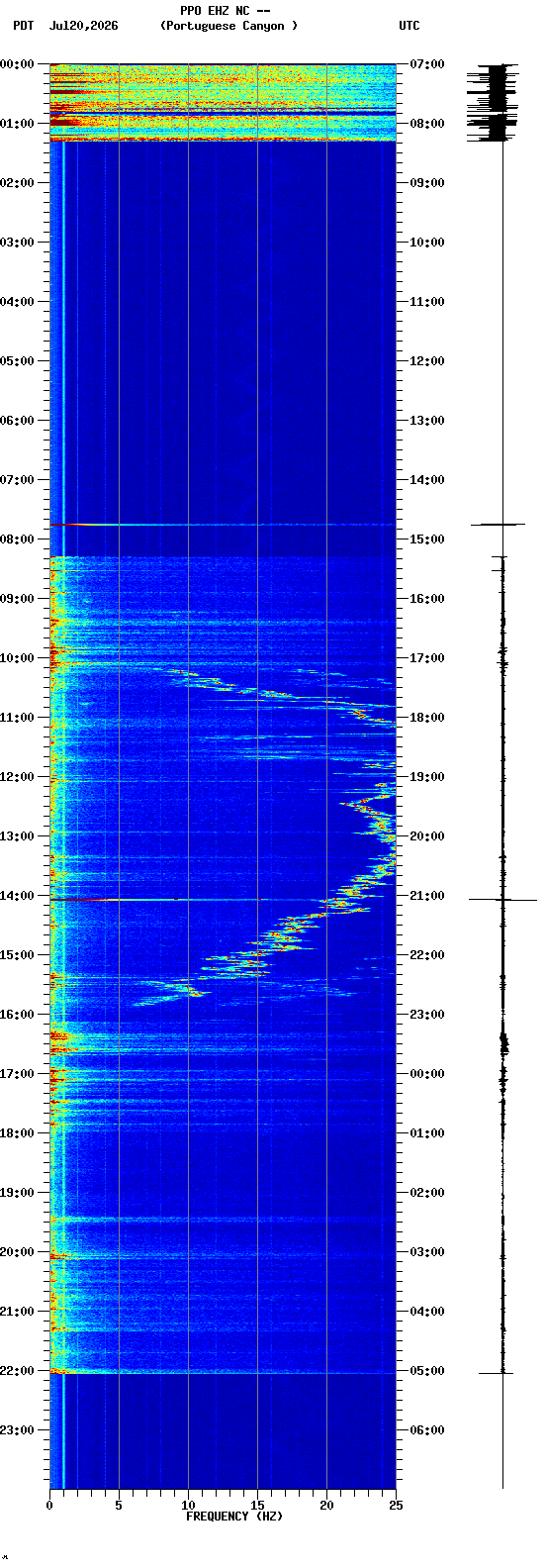Click the frequency axis tick label '20'
This screenshot has width=546, height=1568.
pyautogui.click(x=326, y=1506)
